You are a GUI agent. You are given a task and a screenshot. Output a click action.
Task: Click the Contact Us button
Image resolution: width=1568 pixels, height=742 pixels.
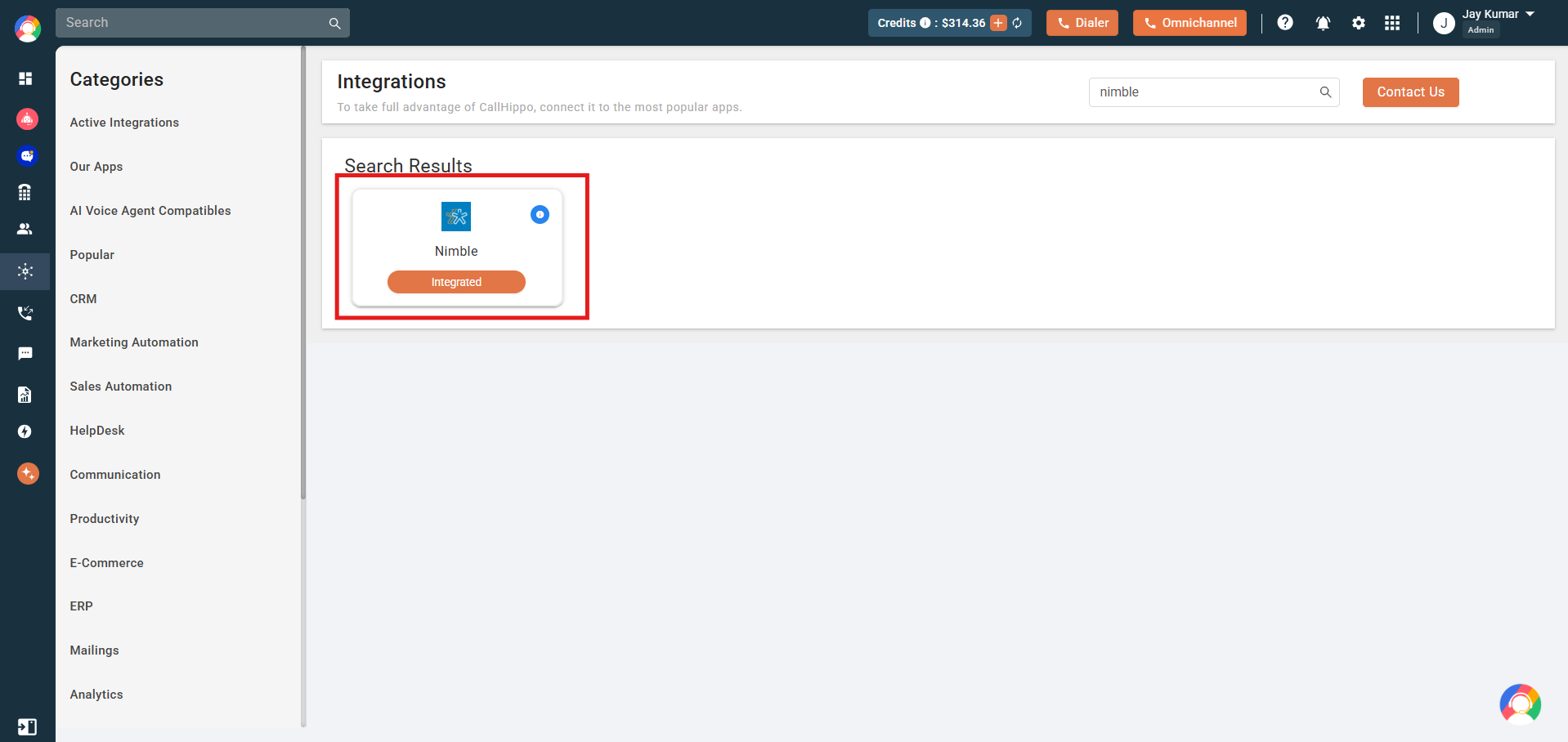[x=1410, y=92]
